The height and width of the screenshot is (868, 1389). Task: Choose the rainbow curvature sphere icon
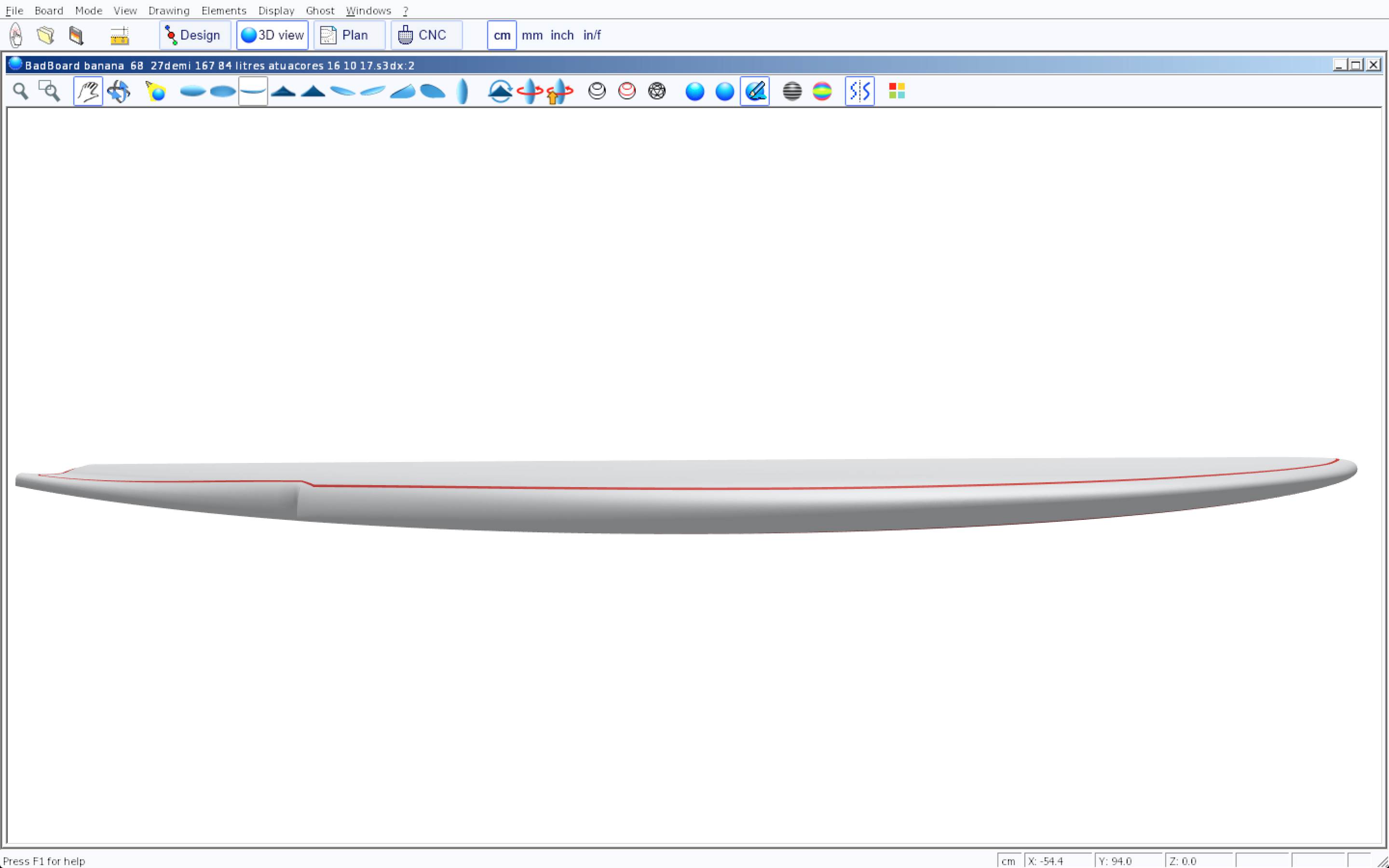tap(822, 91)
